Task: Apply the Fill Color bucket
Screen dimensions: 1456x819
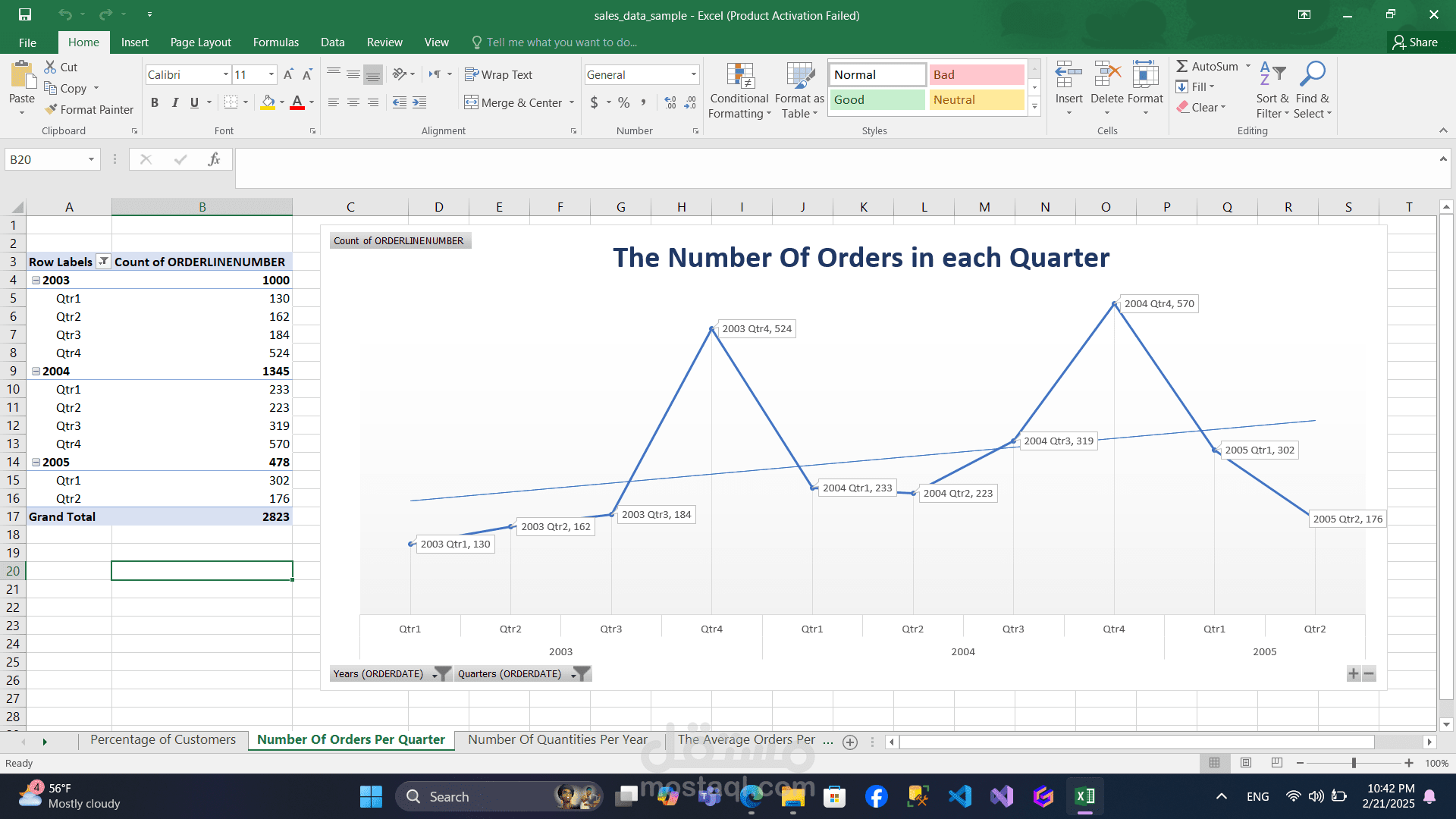Action: pyautogui.click(x=268, y=102)
